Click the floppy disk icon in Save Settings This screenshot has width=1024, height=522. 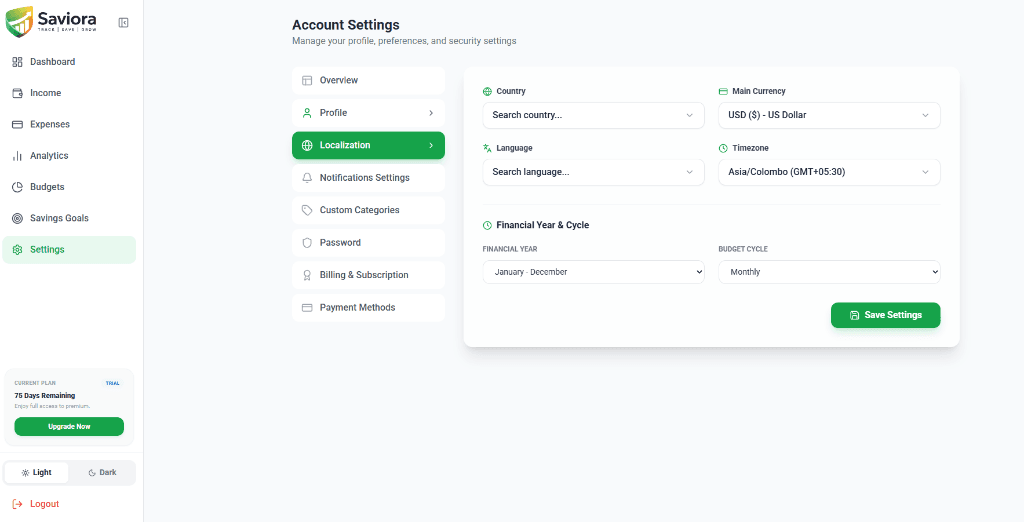tap(855, 316)
